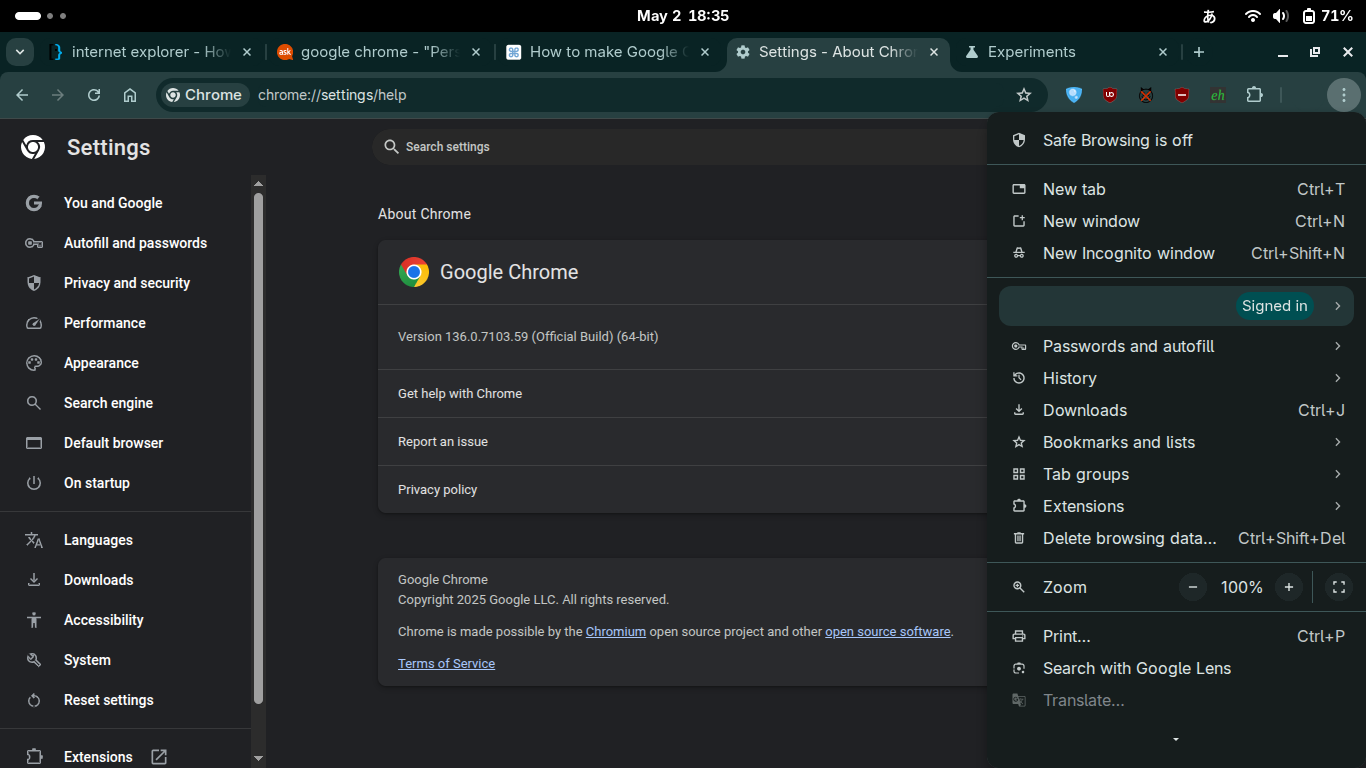Open the Terms of Service link
This screenshot has width=1366, height=768.
click(446, 664)
